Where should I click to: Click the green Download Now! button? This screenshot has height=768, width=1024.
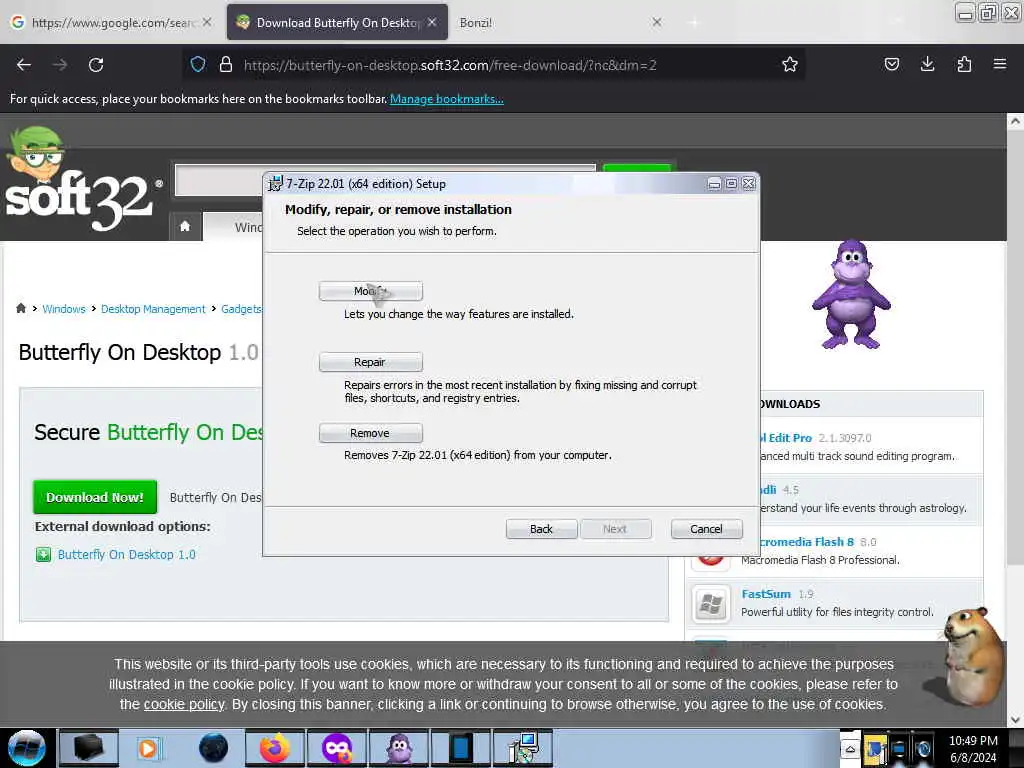pyautogui.click(x=95, y=497)
